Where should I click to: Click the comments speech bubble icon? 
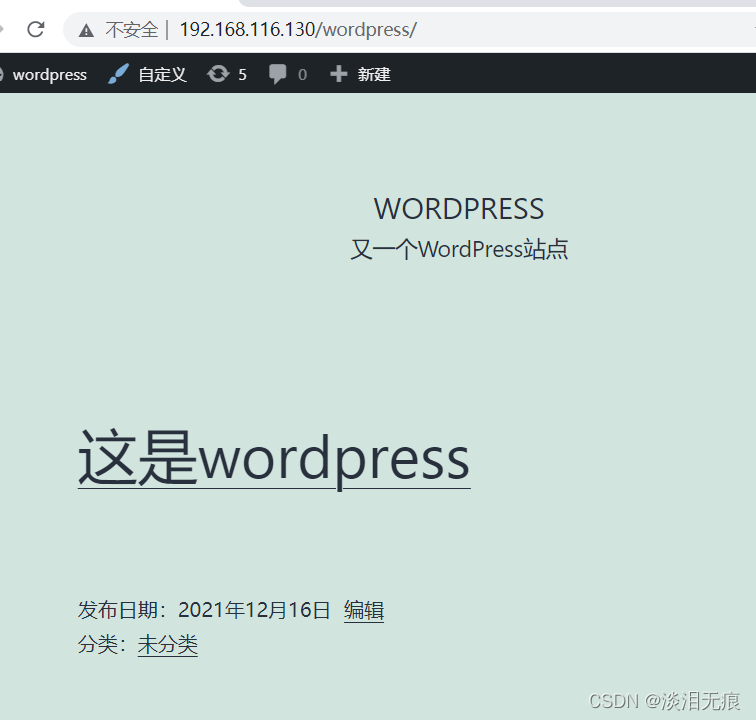click(277, 74)
